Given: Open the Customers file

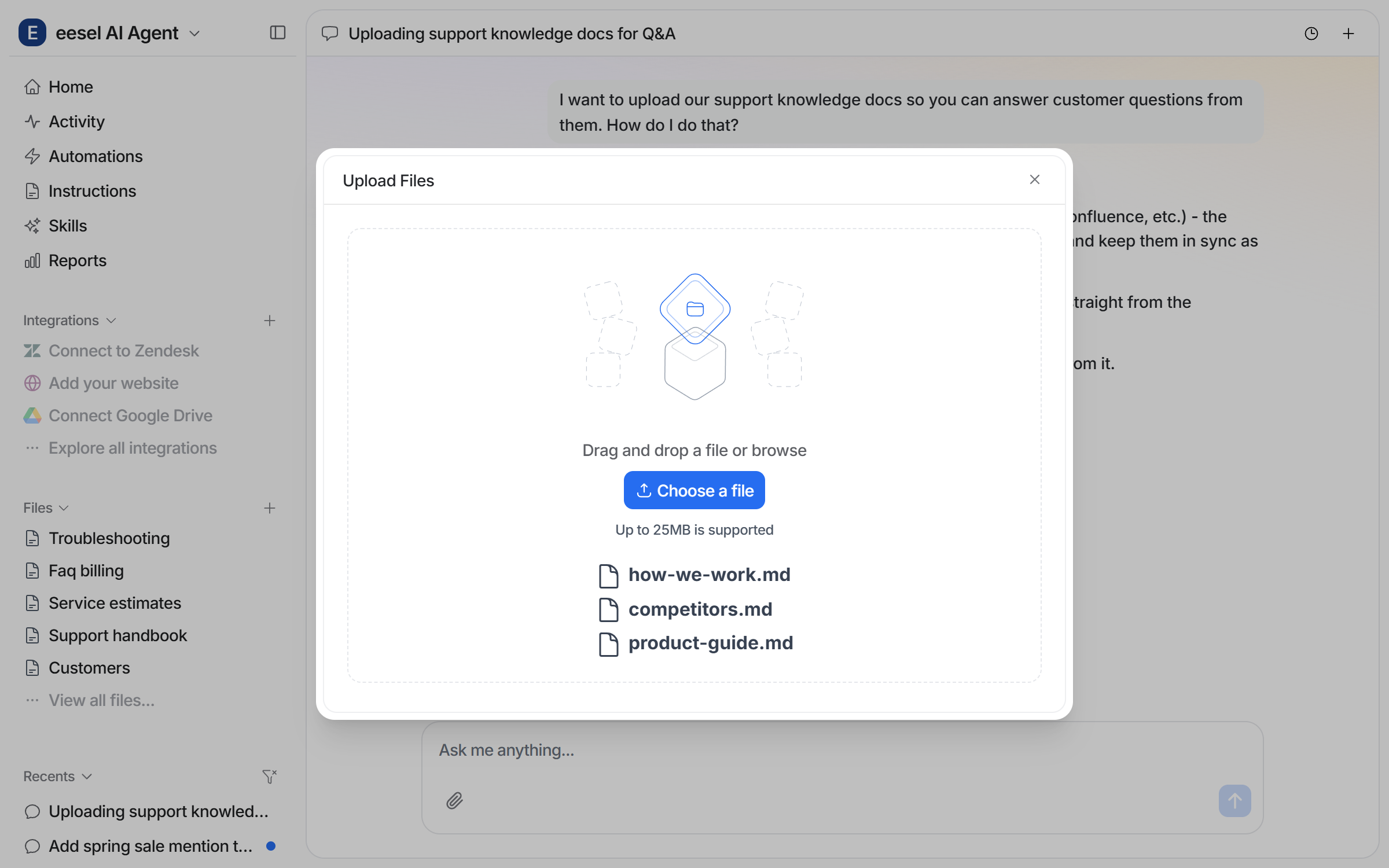Looking at the screenshot, I should 77,668.
